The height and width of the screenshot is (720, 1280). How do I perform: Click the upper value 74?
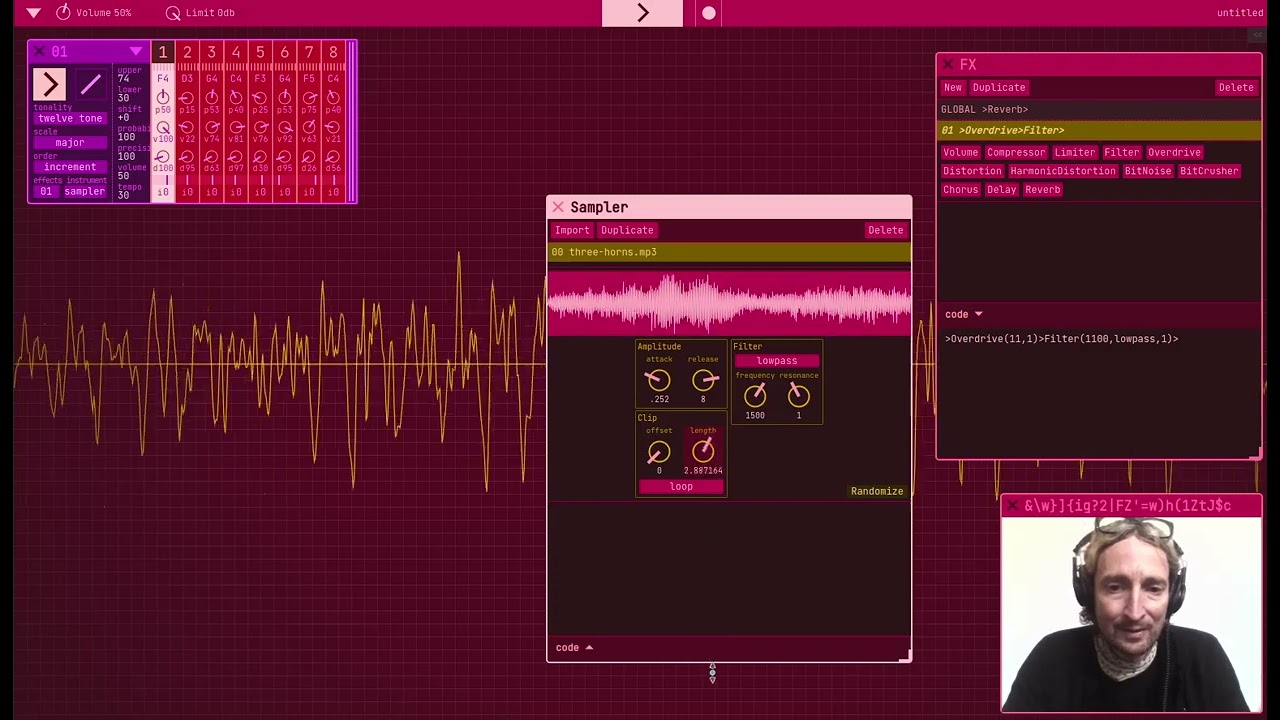[x=124, y=79]
